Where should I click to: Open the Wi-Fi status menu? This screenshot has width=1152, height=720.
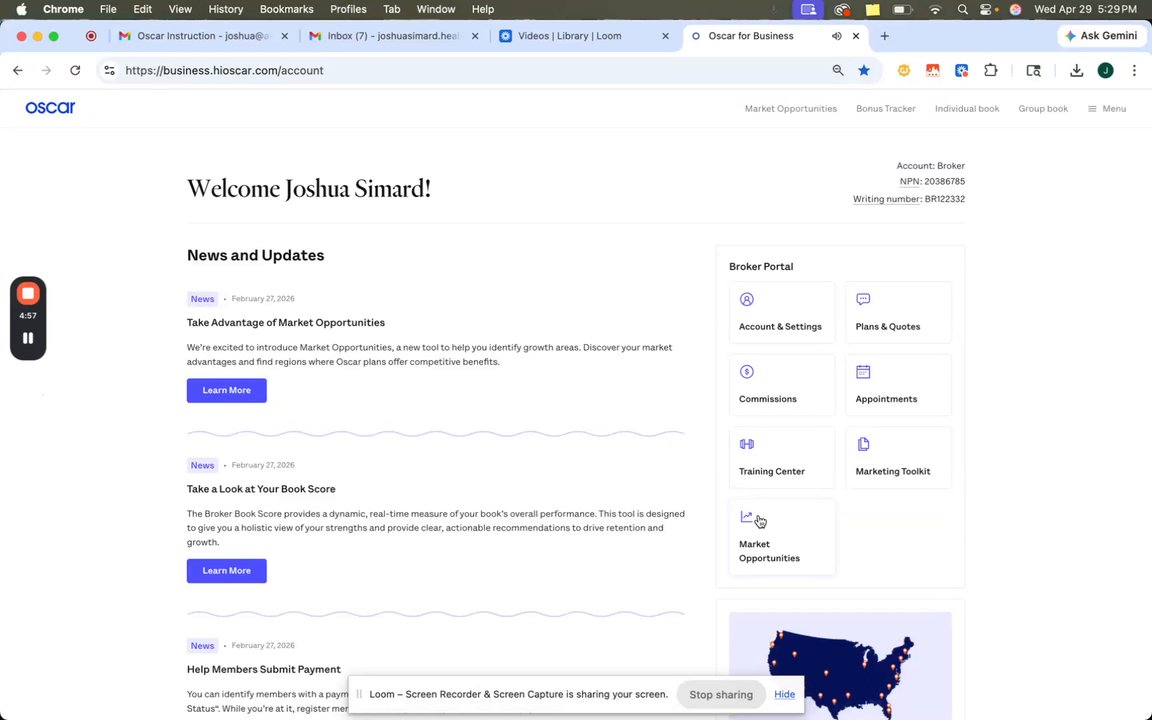[x=935, y=10]
